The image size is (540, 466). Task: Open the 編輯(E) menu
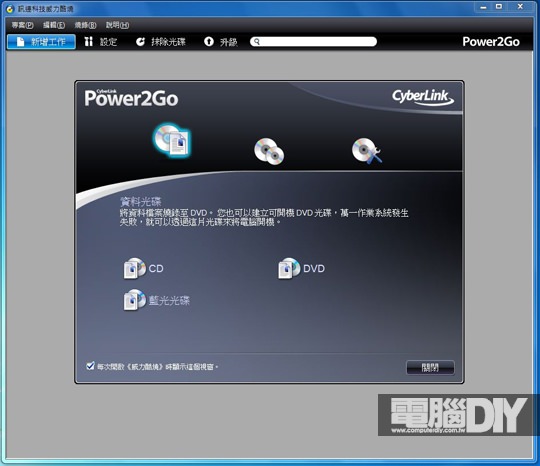click(x=54, y=25)
